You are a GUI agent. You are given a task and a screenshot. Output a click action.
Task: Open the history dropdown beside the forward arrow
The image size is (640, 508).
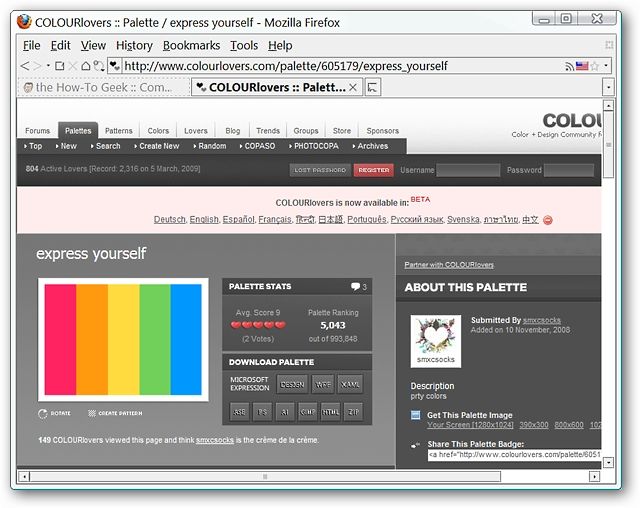[48, 66]
